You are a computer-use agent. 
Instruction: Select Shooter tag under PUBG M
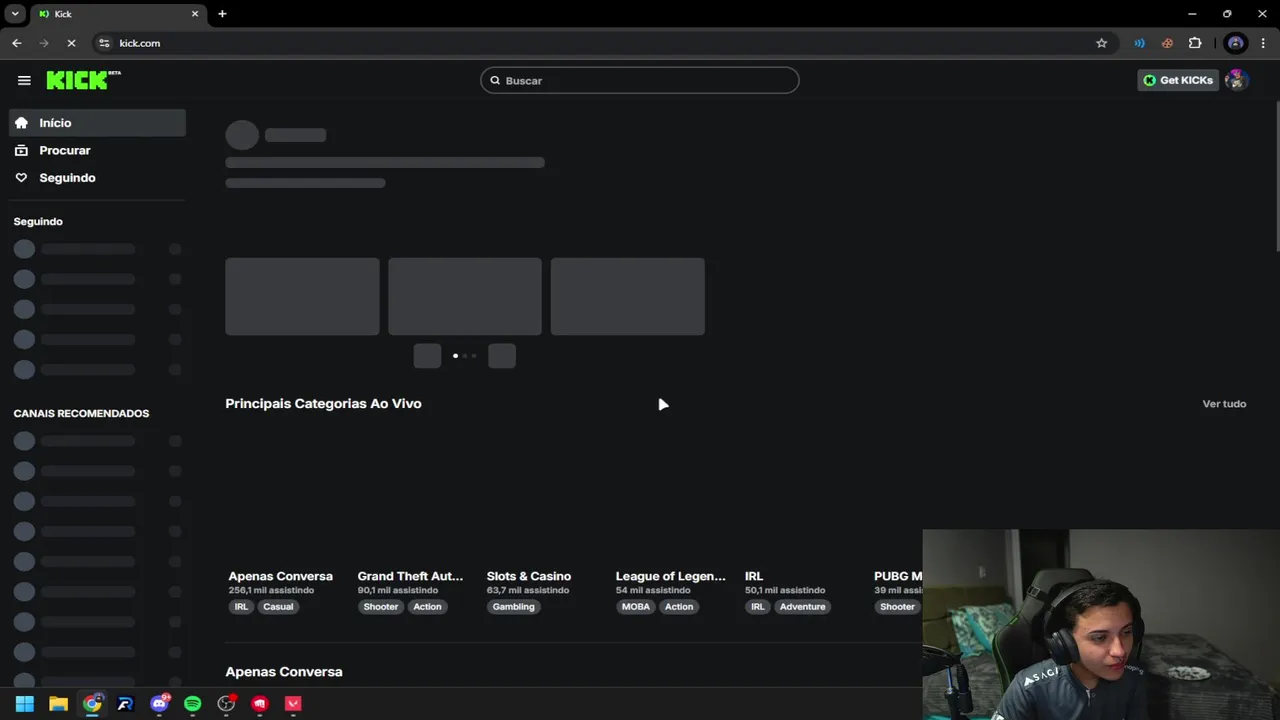pyautogui.click(x=897, y=607)
